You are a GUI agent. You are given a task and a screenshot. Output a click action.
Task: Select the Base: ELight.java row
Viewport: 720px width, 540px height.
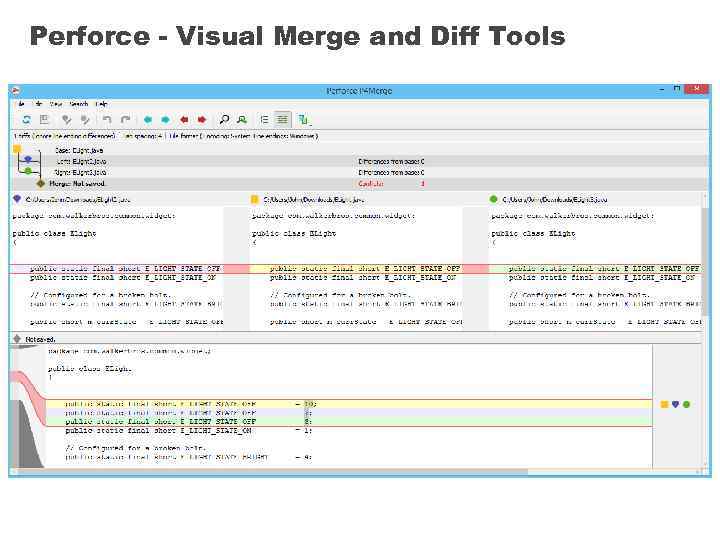point(358,150)
